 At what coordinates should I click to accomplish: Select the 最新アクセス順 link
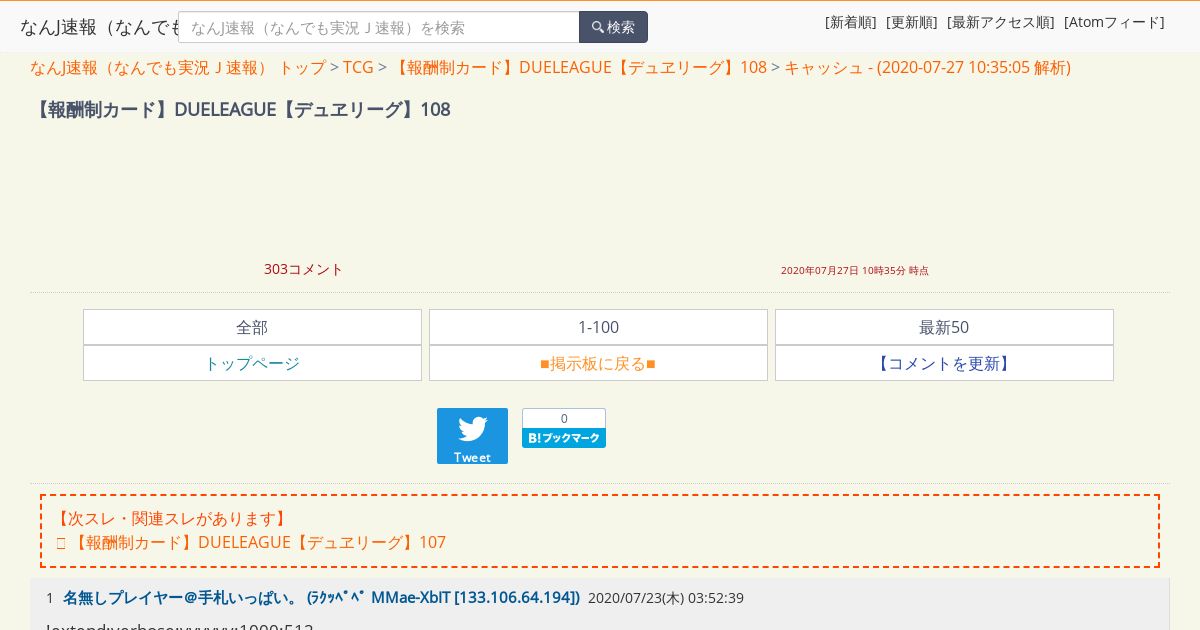coord(1001,22)
